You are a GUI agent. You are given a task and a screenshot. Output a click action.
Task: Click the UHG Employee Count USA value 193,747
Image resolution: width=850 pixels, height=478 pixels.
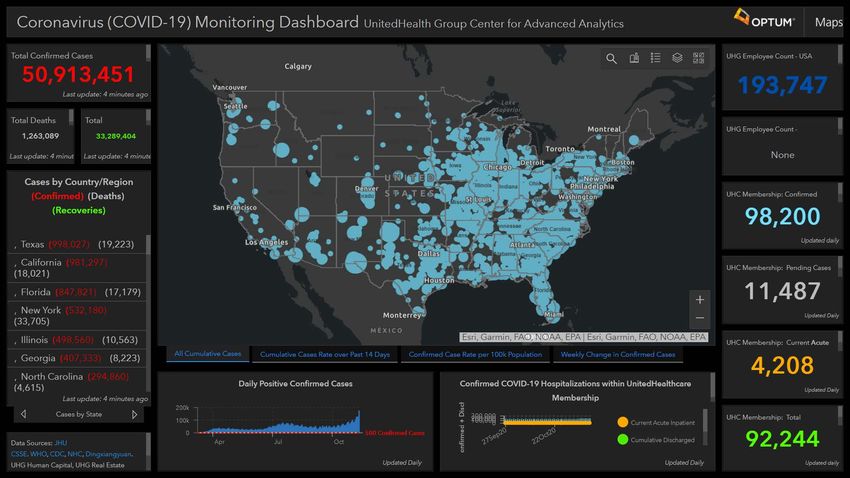(x=782, y=85)
